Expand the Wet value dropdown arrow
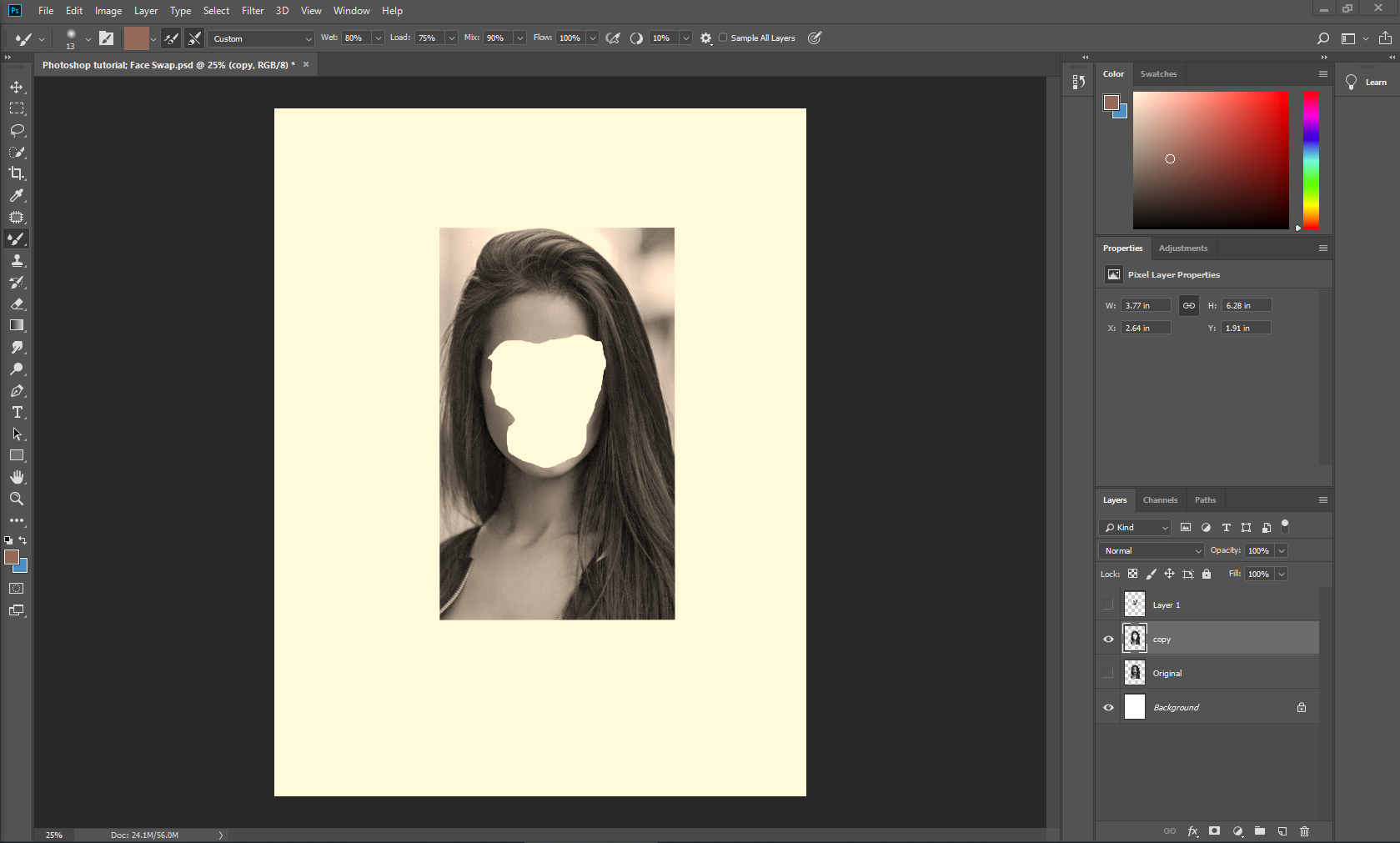Screen dimensions: 1400x843 [x=378, y=38]
